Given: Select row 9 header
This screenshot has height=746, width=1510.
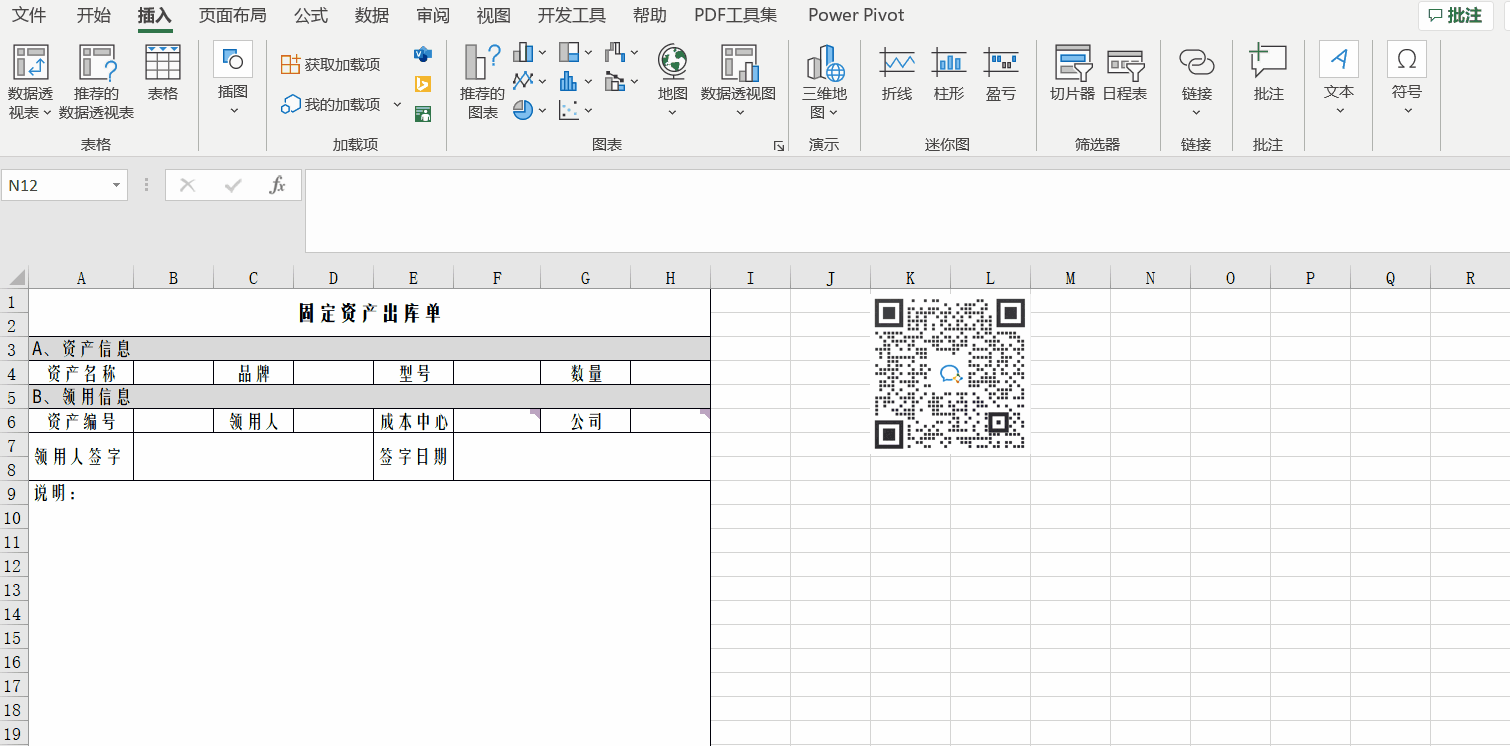Looking at the screenshot, I should pos(13,493).
